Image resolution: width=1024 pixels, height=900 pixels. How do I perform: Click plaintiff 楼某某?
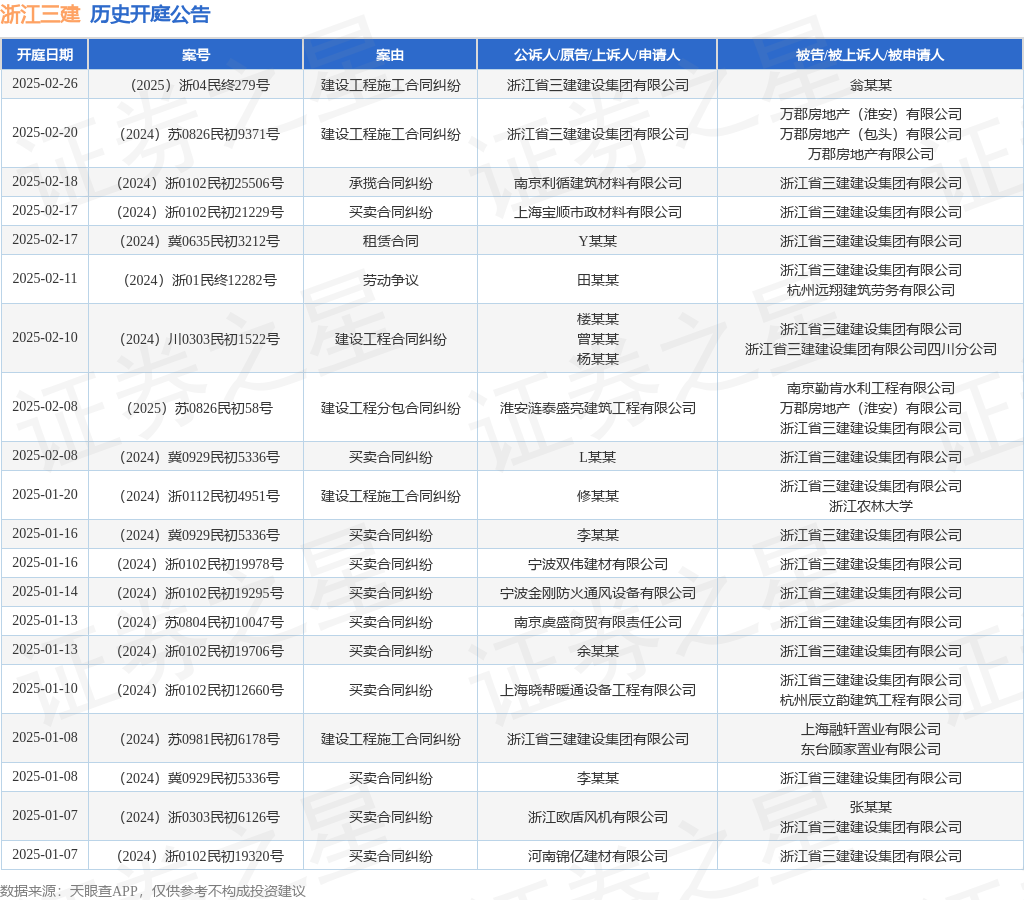click(598, 319)
